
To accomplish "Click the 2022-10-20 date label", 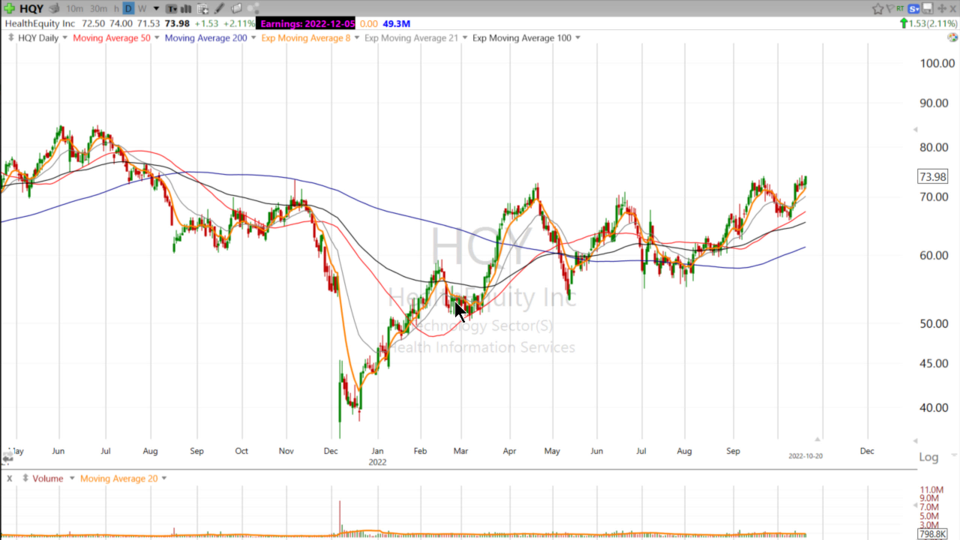I will pyautogui.click(x=805, y=456).
